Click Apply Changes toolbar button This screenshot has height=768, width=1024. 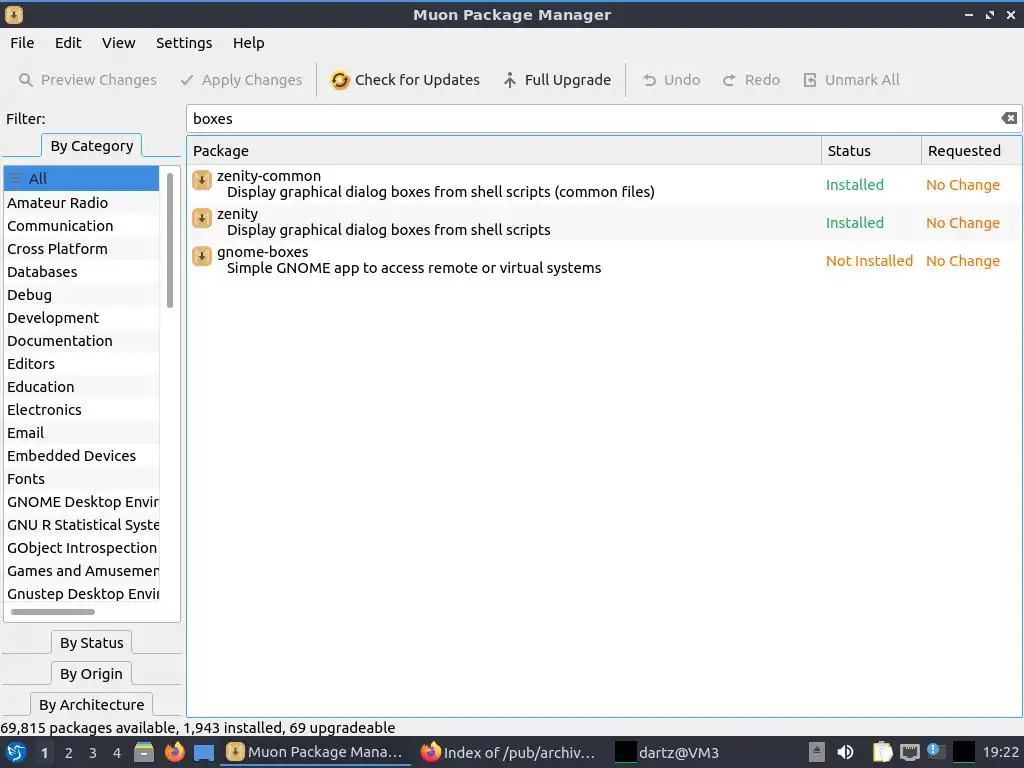coord(241,80)
